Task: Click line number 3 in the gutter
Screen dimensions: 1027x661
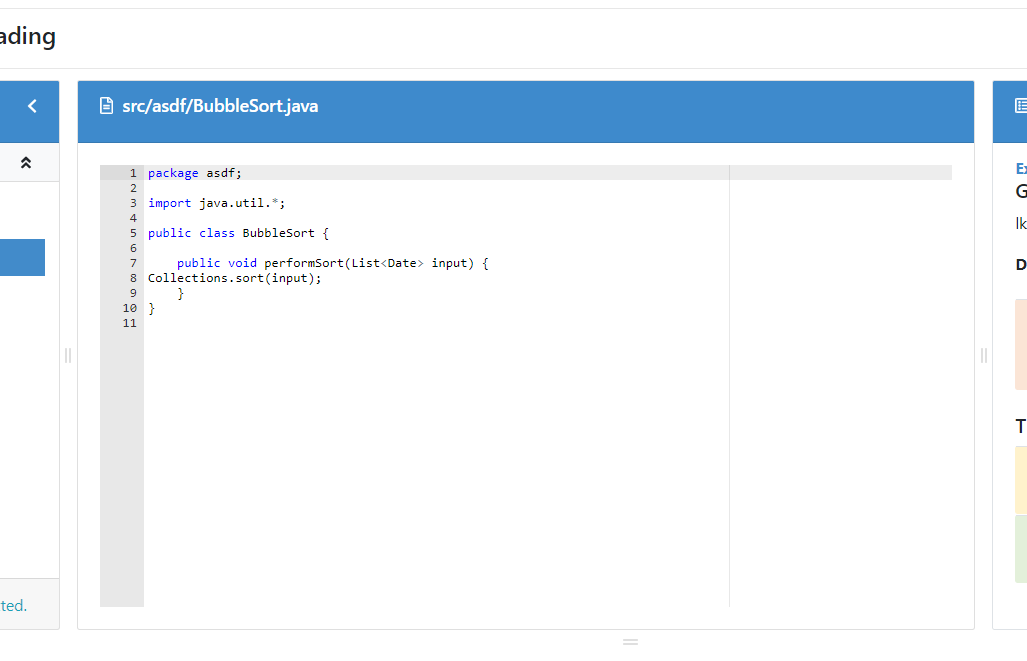Action: point(133,203)
